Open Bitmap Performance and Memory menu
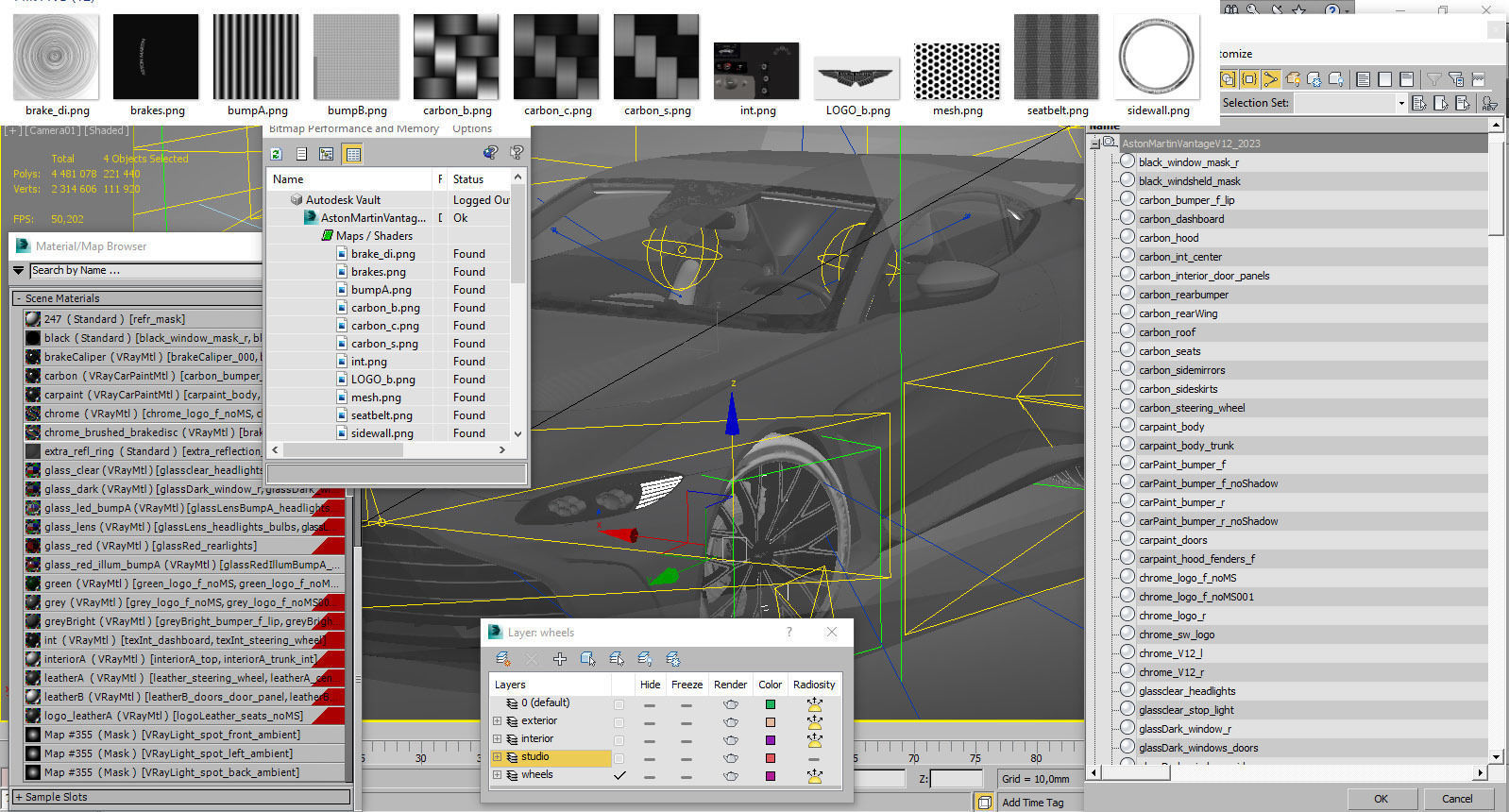Viewport: 1509px width, 812px height. tap(354, 128)
